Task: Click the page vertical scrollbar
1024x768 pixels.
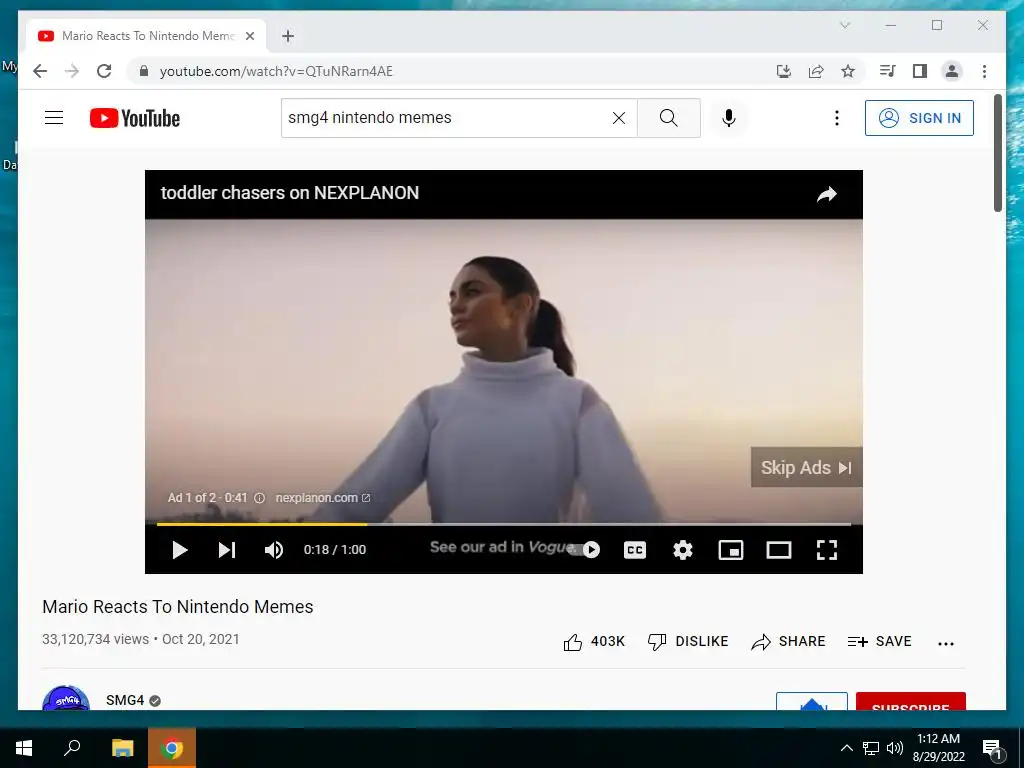Action: (997, 153)
